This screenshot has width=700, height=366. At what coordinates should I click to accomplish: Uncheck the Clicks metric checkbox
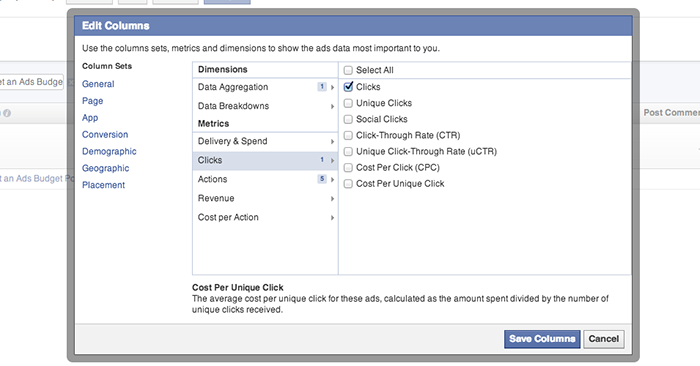click(x=348, y=87)
